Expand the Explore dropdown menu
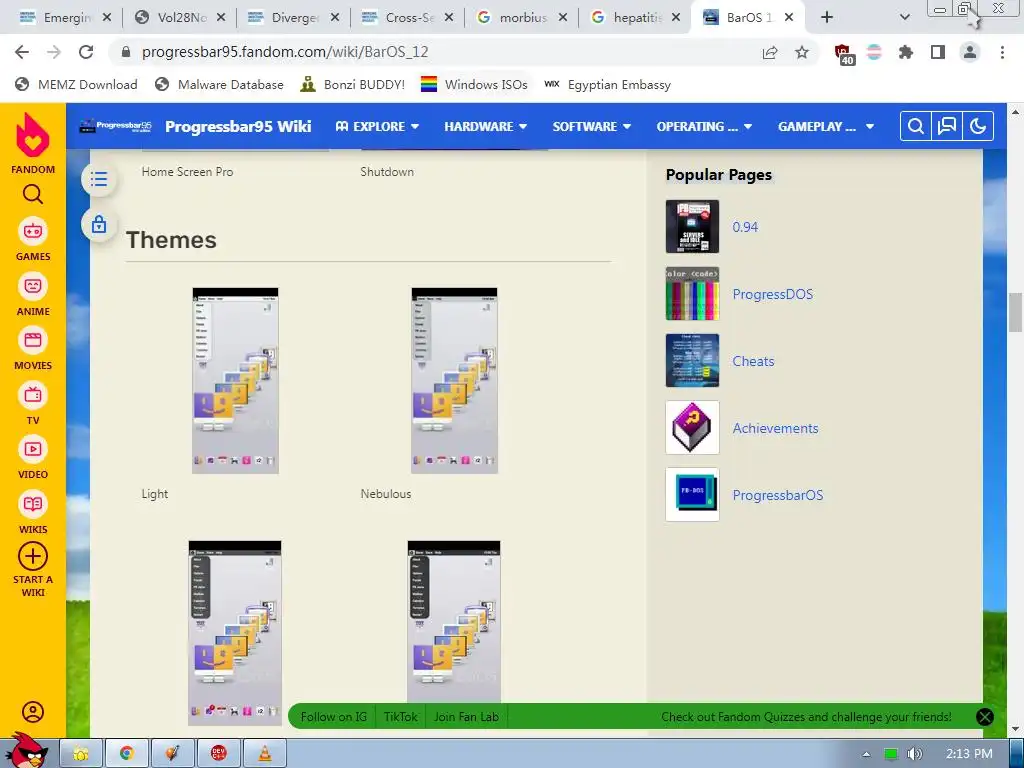This screenshot has width=1024, height=768. click(377, 126)
